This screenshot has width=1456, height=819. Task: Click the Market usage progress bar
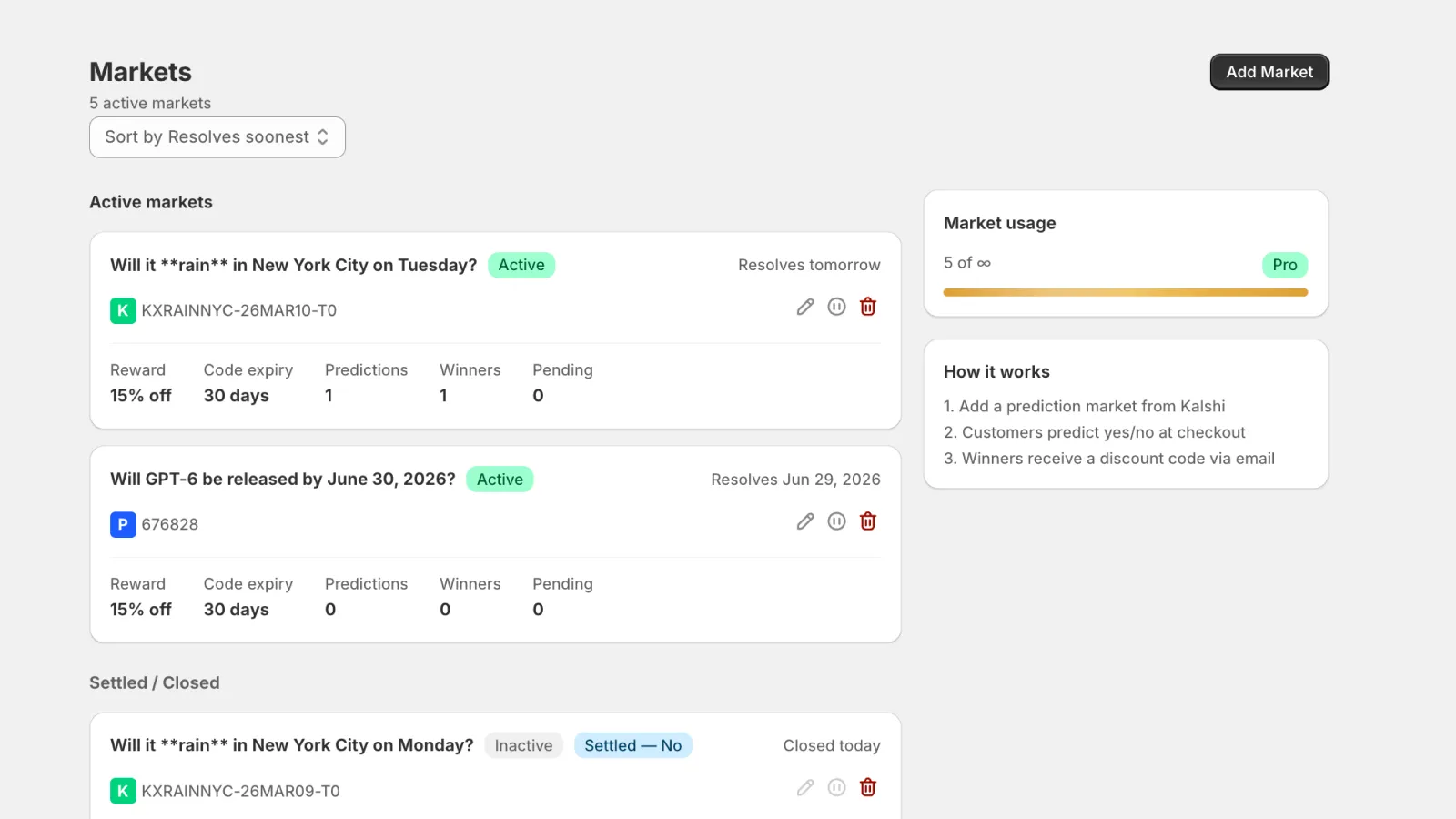[x=1125, y=292]
